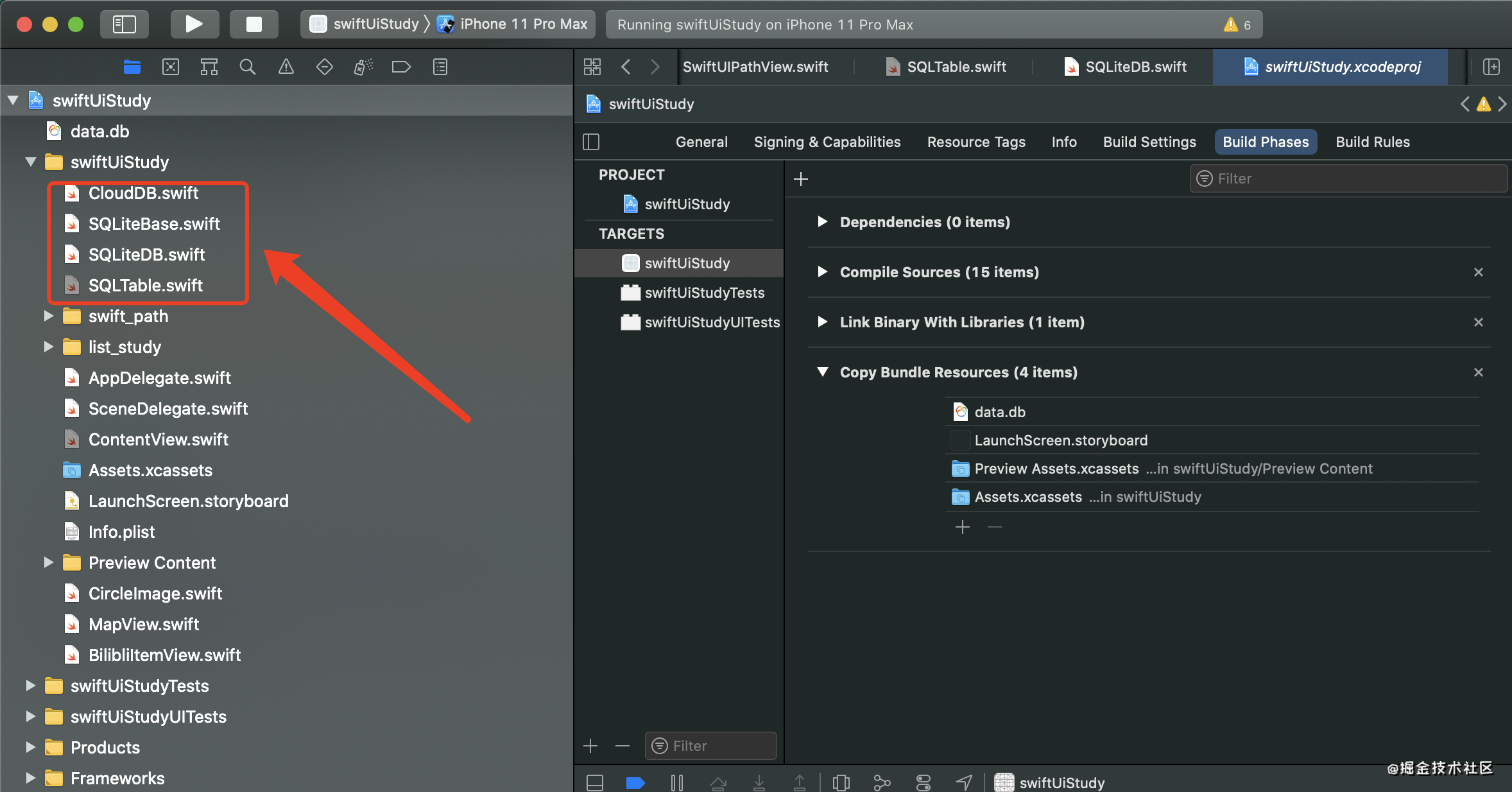Switch to SwiftUIPathView.swift tab
The height and width of the screenshot is (792, 1512).
tap(755, 67)
